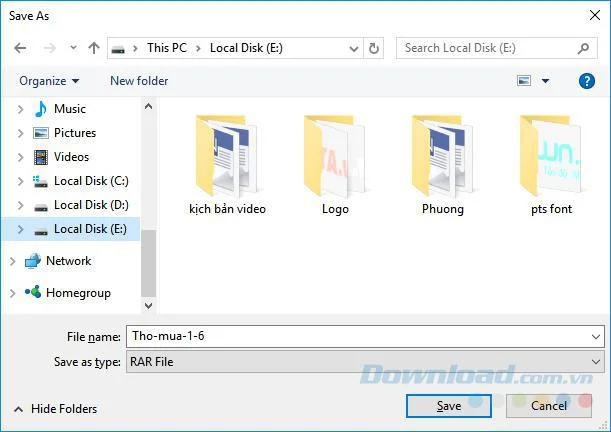
Task: Open the view options dropdown arrow
Action: click(x=546, y=81)
